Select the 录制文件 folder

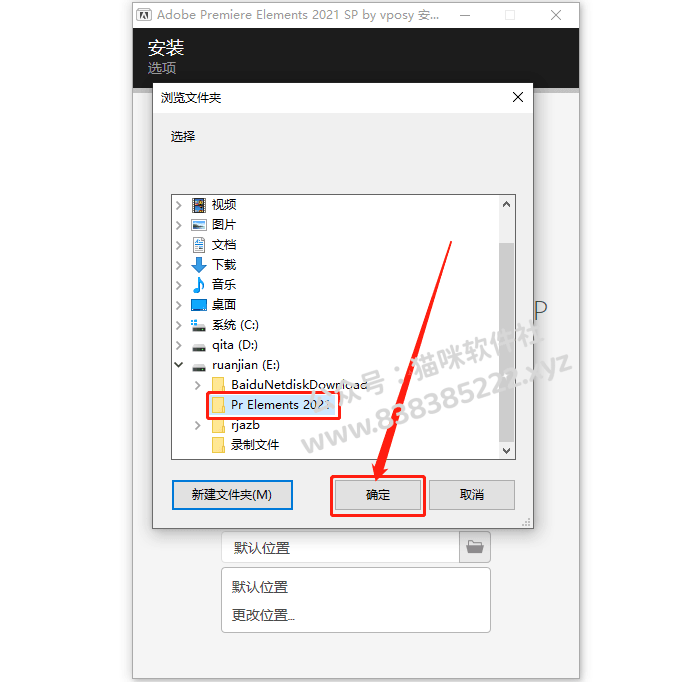(245, 445)
